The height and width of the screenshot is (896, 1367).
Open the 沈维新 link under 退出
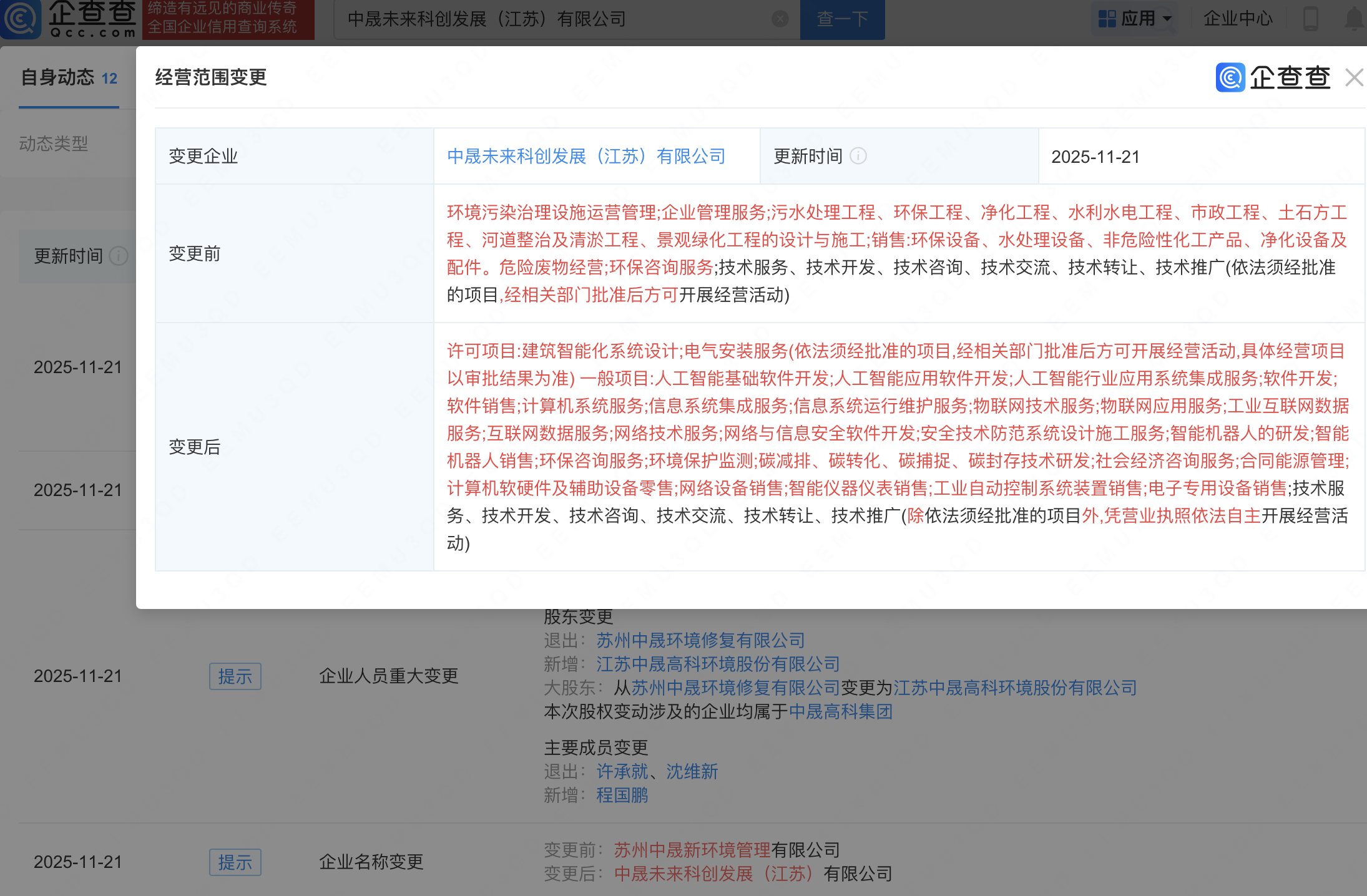tap(692, 771)
